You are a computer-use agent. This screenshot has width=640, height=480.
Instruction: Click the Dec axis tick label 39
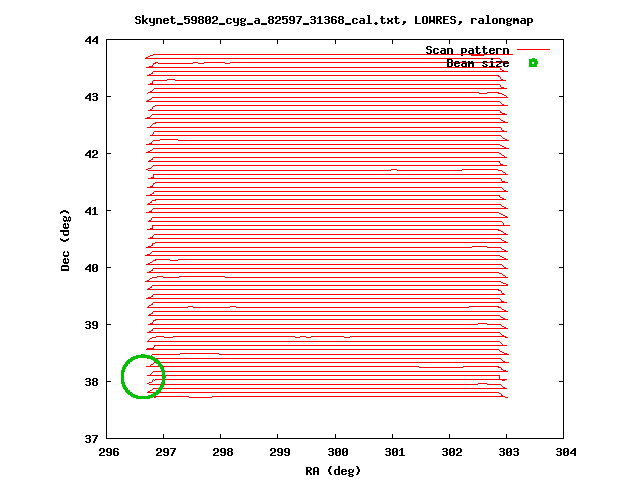pyautogui.click(x=91, y=325)
